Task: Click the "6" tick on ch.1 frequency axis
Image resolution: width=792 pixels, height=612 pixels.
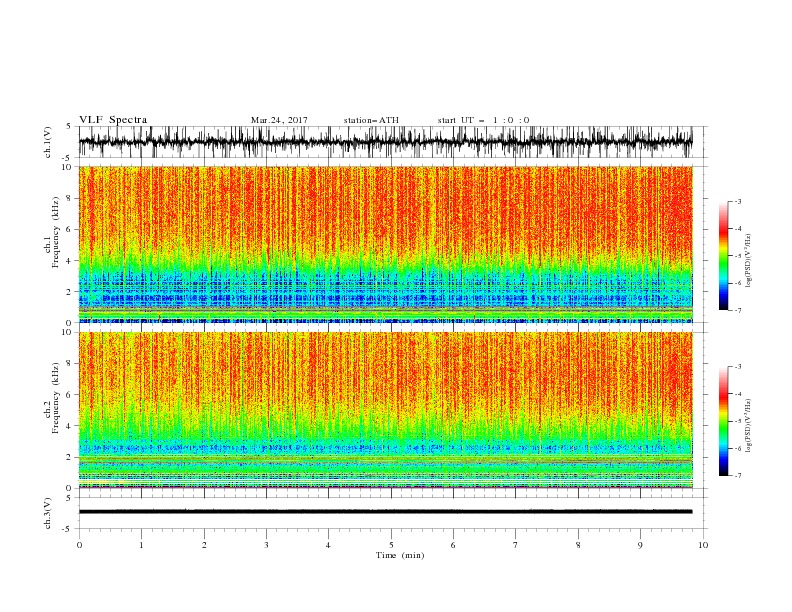Action: [x=69, y=229]
